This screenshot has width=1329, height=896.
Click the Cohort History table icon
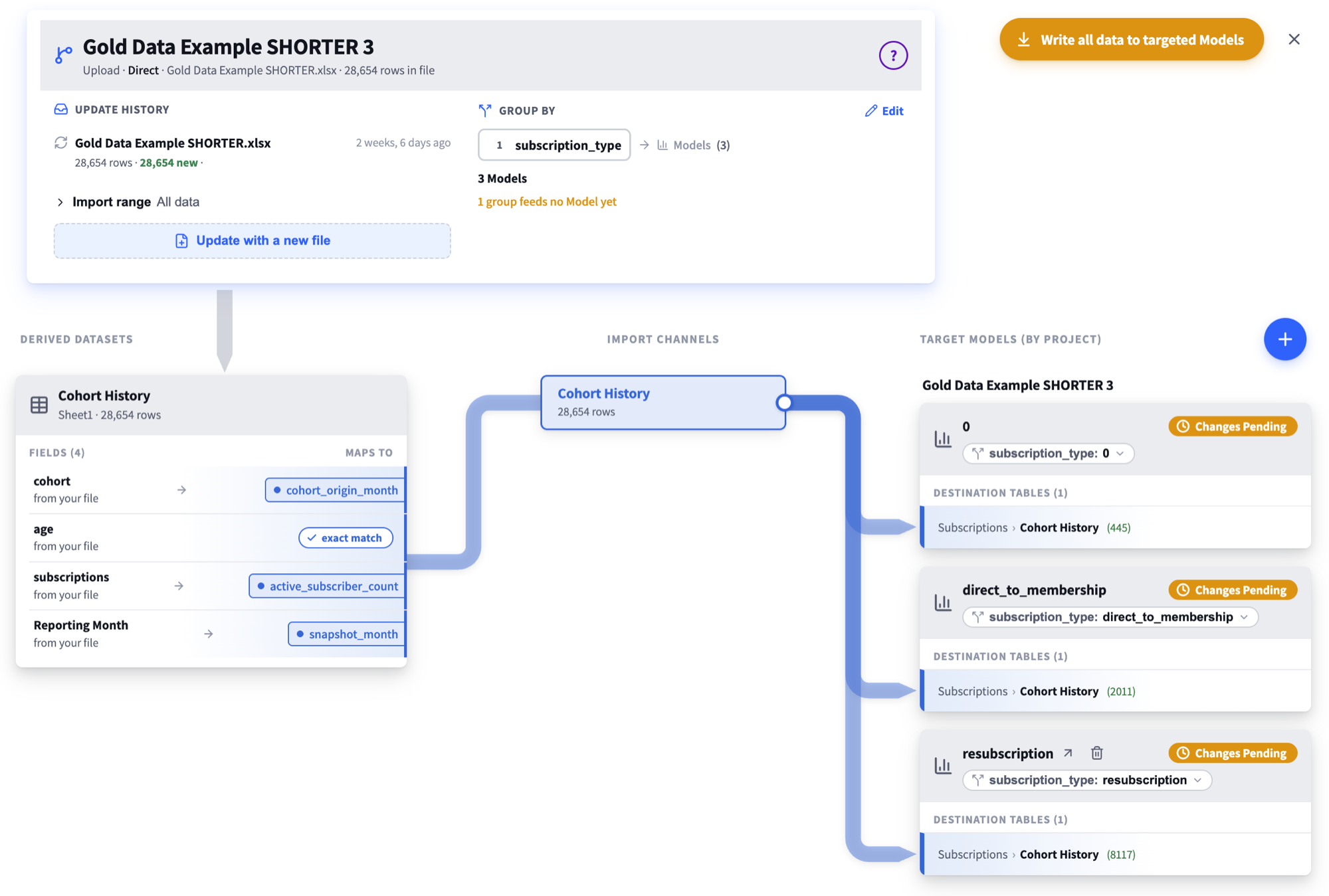click(x=39, y=404)
